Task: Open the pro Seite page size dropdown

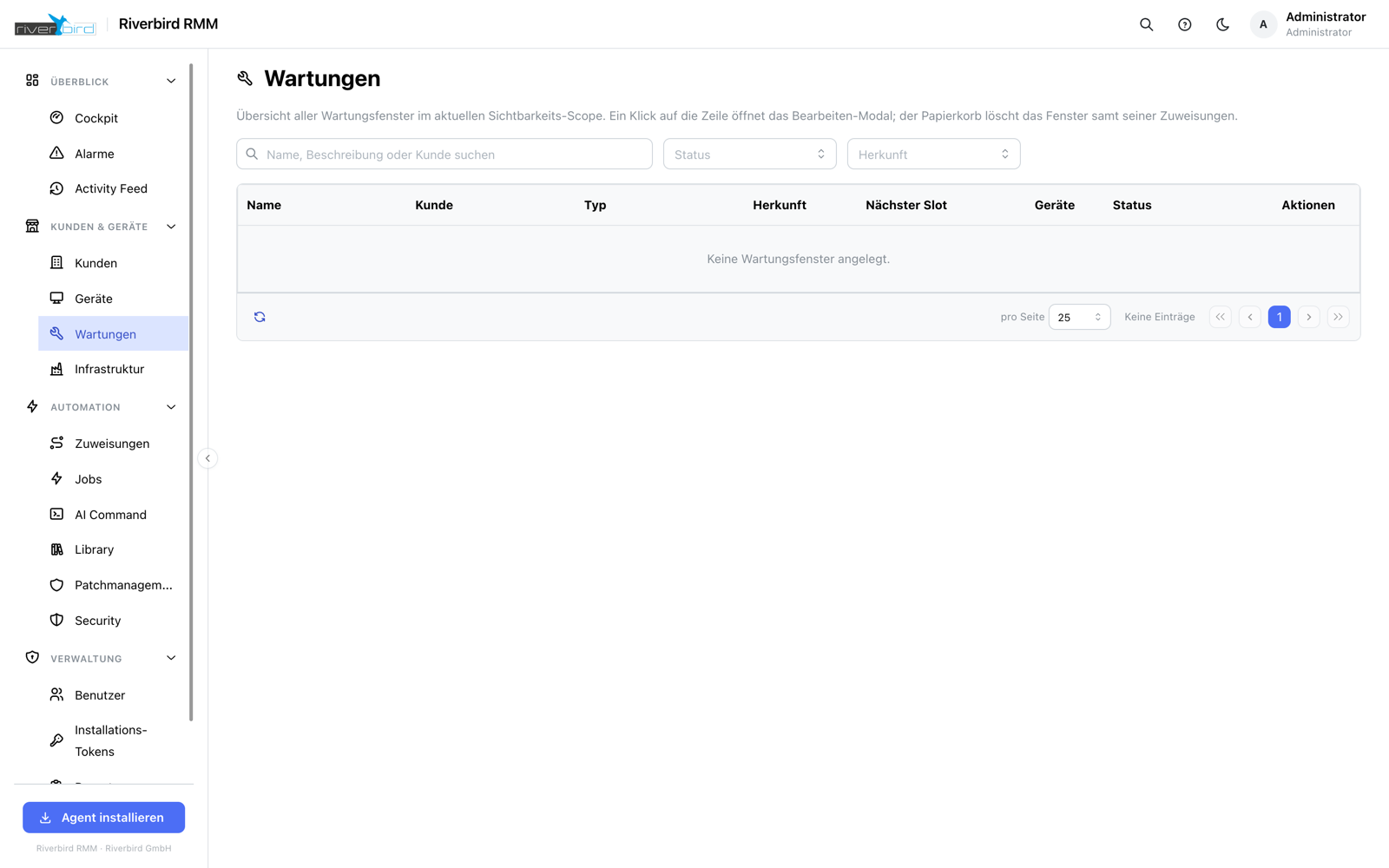Action: [1079, 317]
